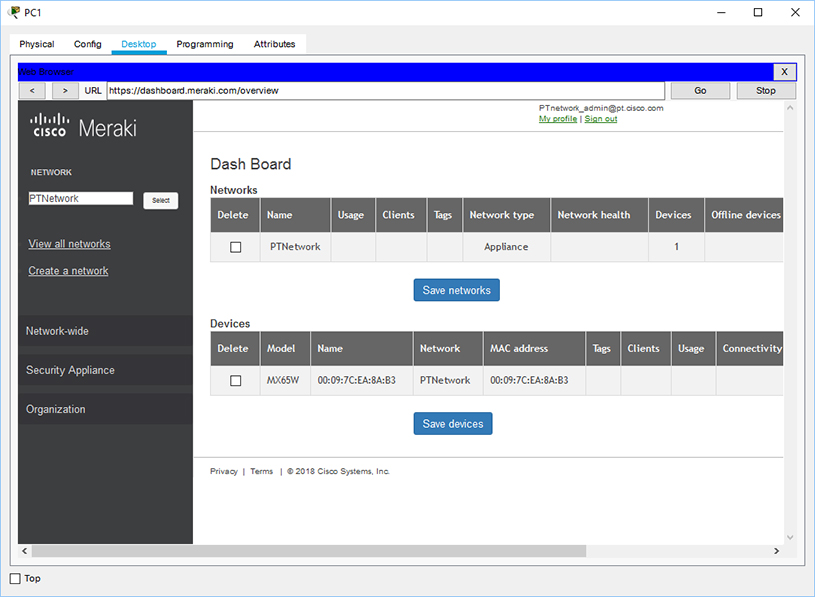The height and width of the screenshot is (597, 815).
Task: Click the Name header in Networks table
Action: (x=295, y=215)
